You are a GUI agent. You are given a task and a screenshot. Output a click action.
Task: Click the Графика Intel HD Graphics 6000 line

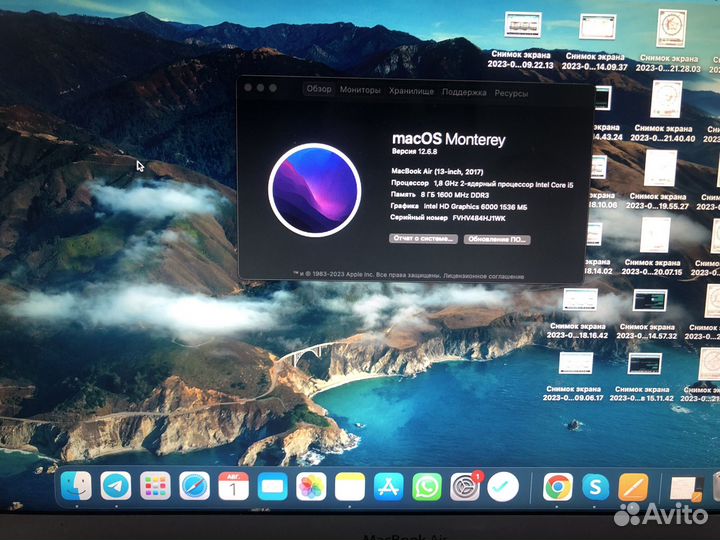coord(459,207)
